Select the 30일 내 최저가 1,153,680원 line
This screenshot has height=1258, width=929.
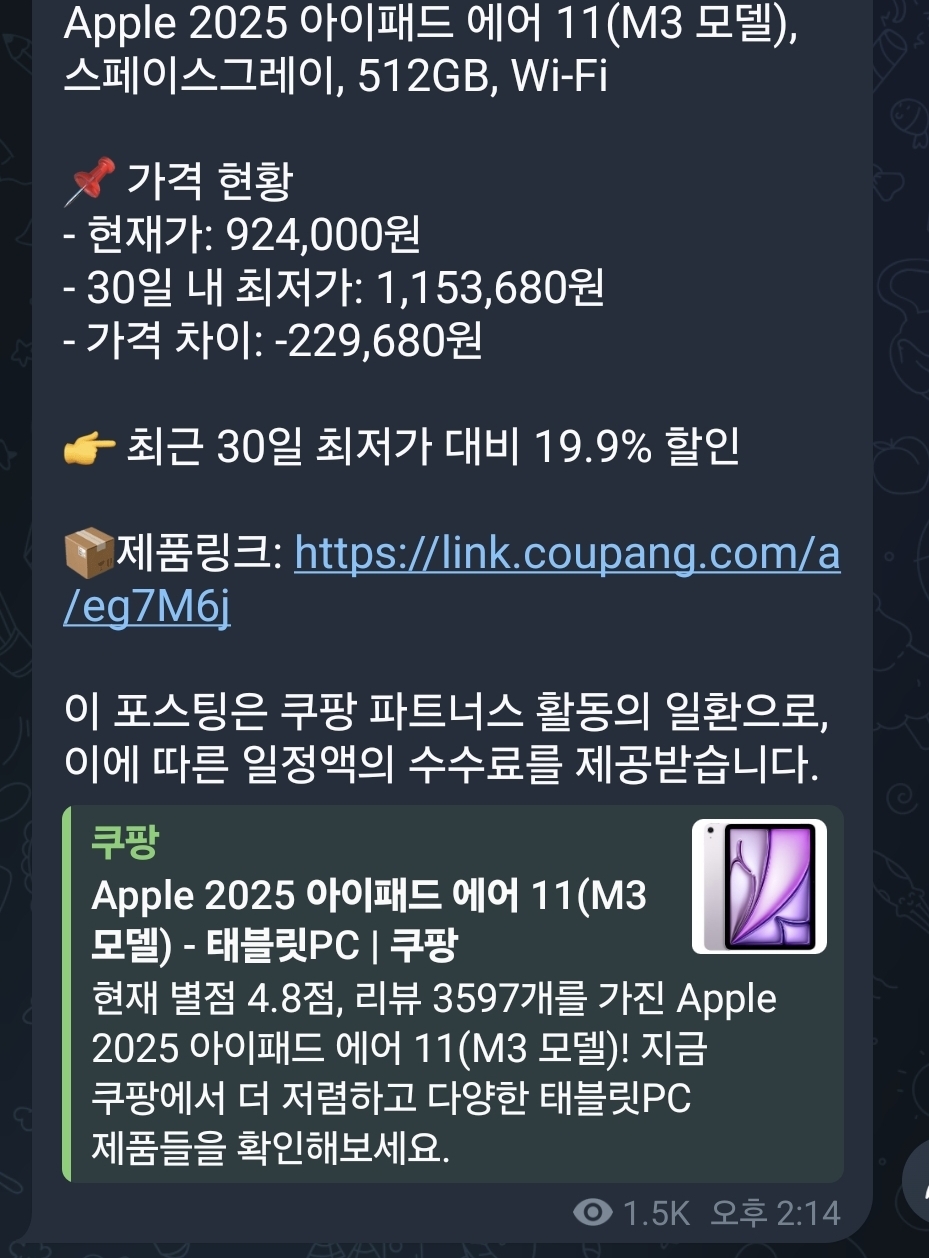click(x=333, y=288)
